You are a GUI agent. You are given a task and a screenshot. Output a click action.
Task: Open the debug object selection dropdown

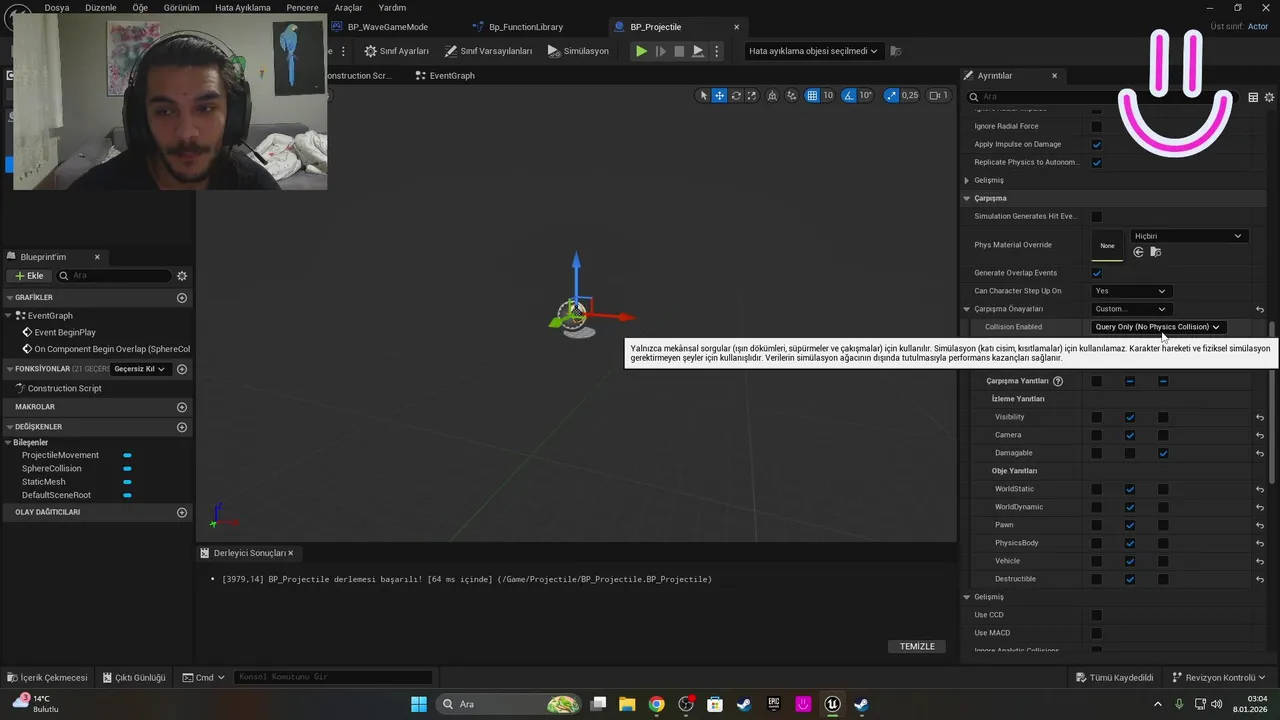[812, 51]
